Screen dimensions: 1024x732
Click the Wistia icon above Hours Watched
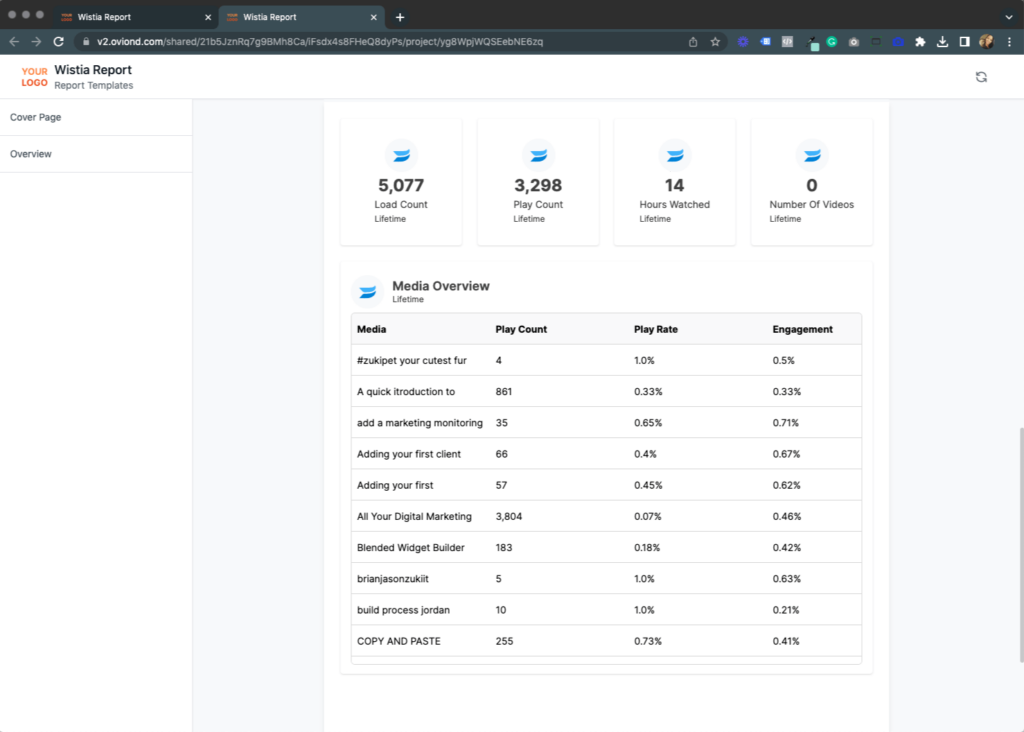tap(675, 155)
